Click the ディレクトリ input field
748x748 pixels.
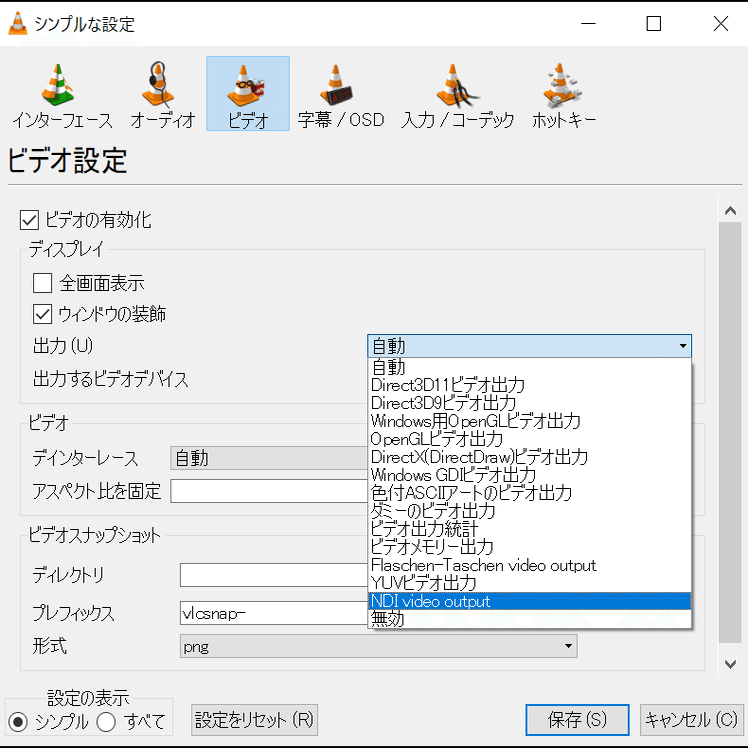[274, 575]
